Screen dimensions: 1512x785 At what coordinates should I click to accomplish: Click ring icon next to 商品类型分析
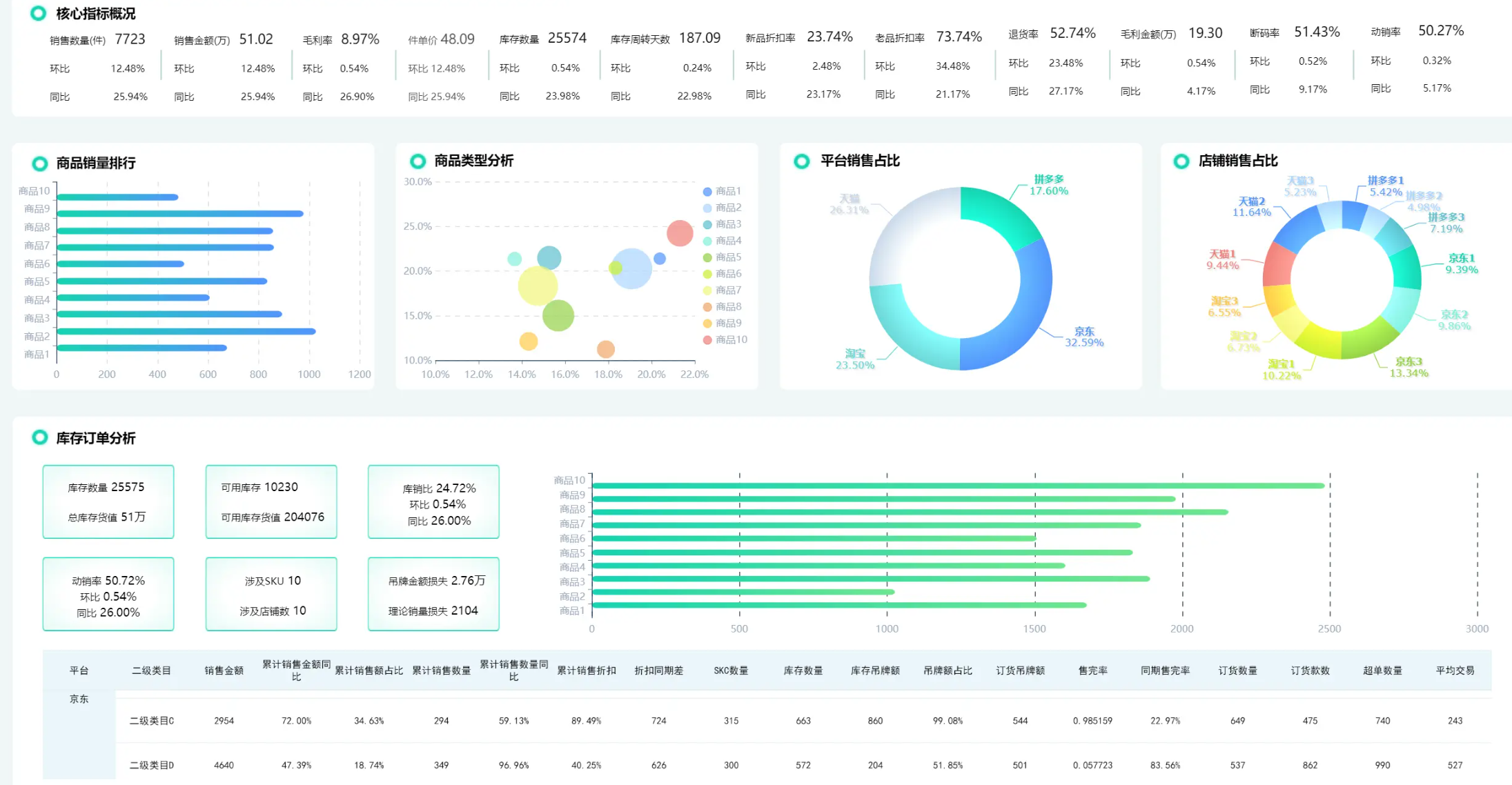pos(418,161)
